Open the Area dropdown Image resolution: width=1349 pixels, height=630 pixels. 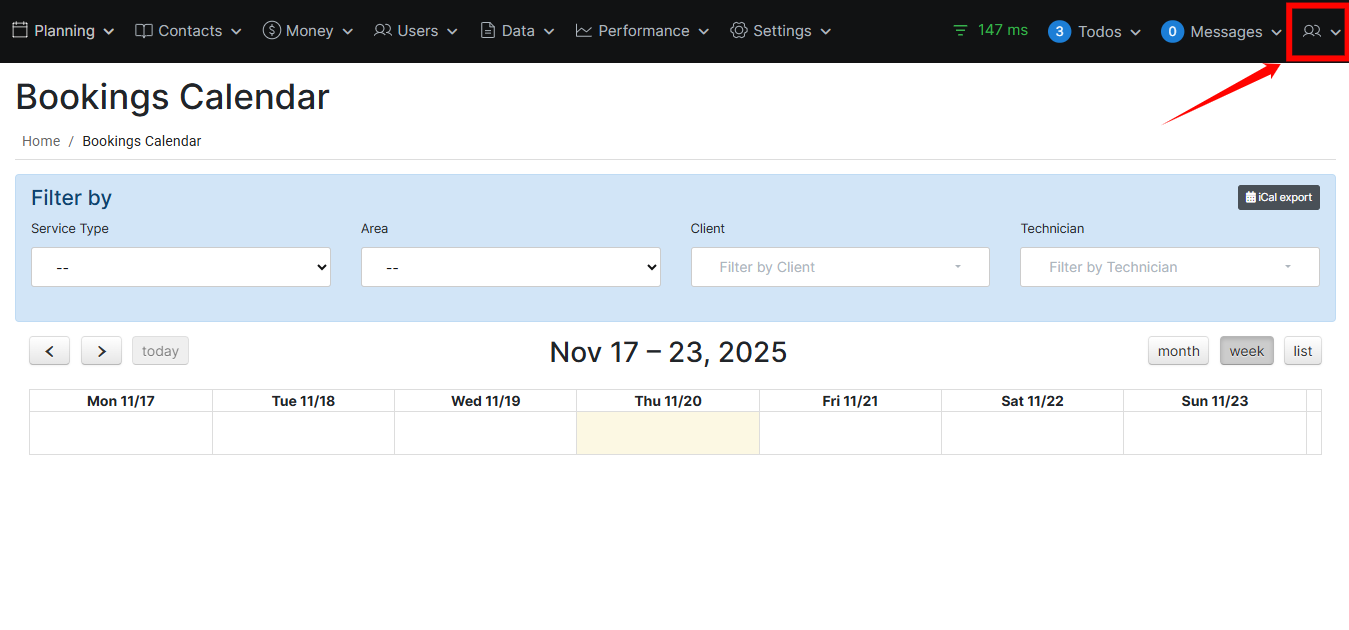(510, 267)
